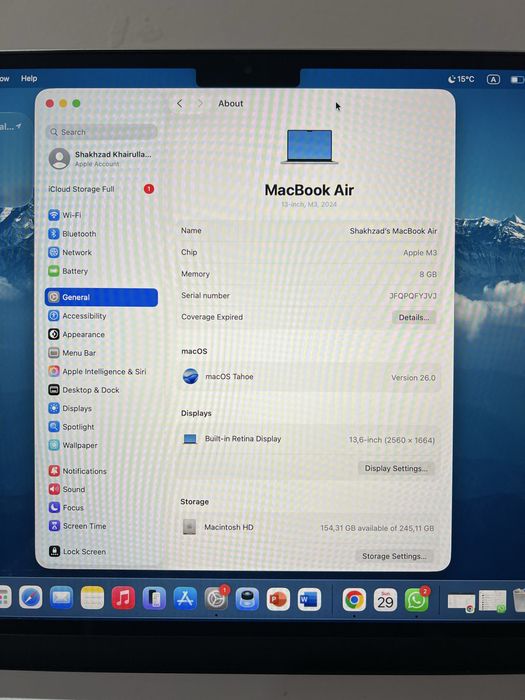This screenshot has width=525, height=700.
Task: Open Mail app in the Dock
Action: pyautogui.click(x=61, y=598)
